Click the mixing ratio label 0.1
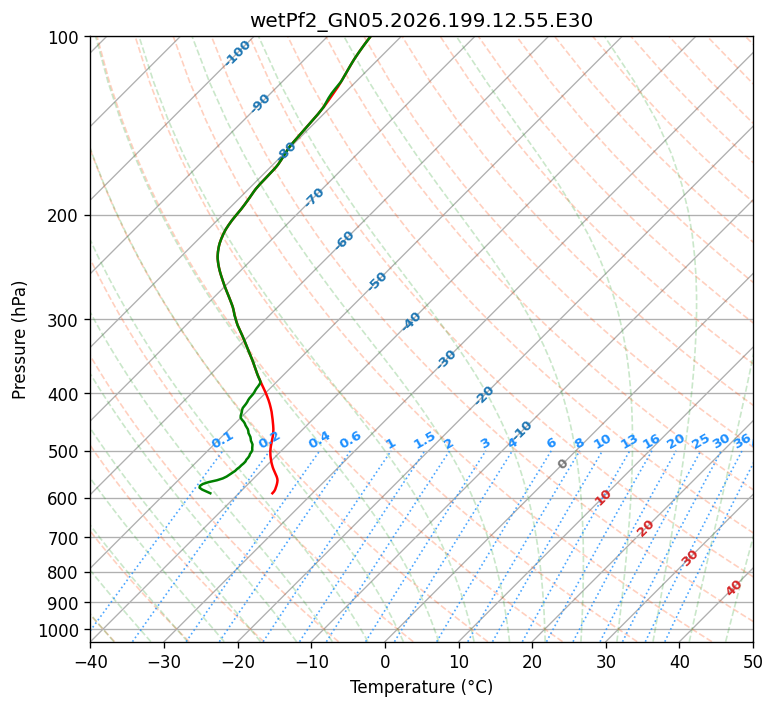This screenshot has height=708, width=775. [x=222, y=440]
